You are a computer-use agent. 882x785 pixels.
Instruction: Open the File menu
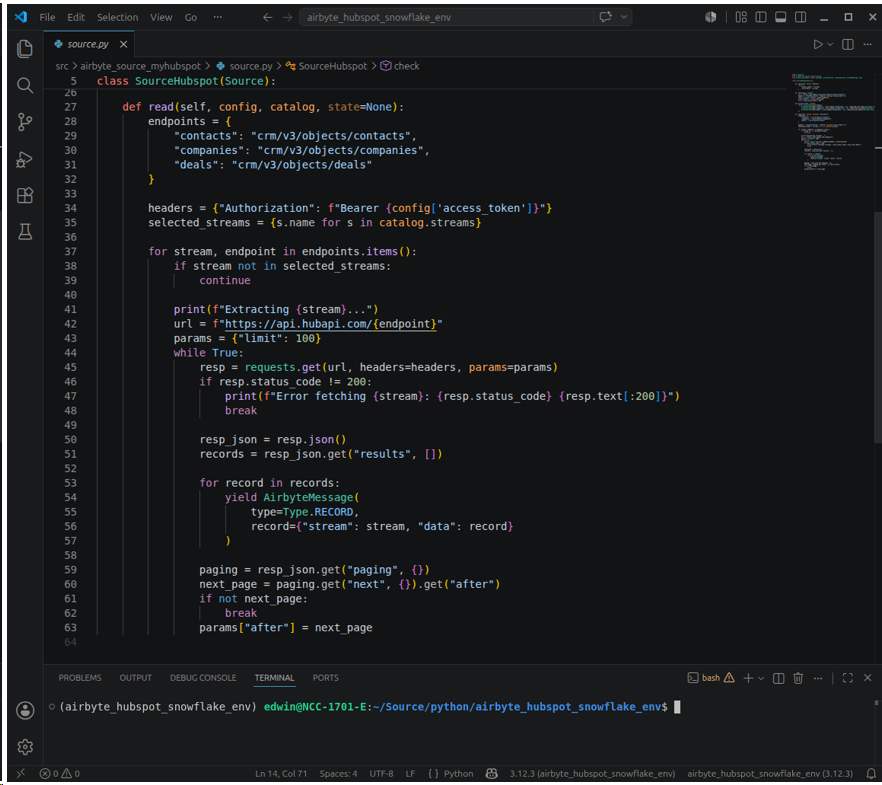[x=47, y=17]
